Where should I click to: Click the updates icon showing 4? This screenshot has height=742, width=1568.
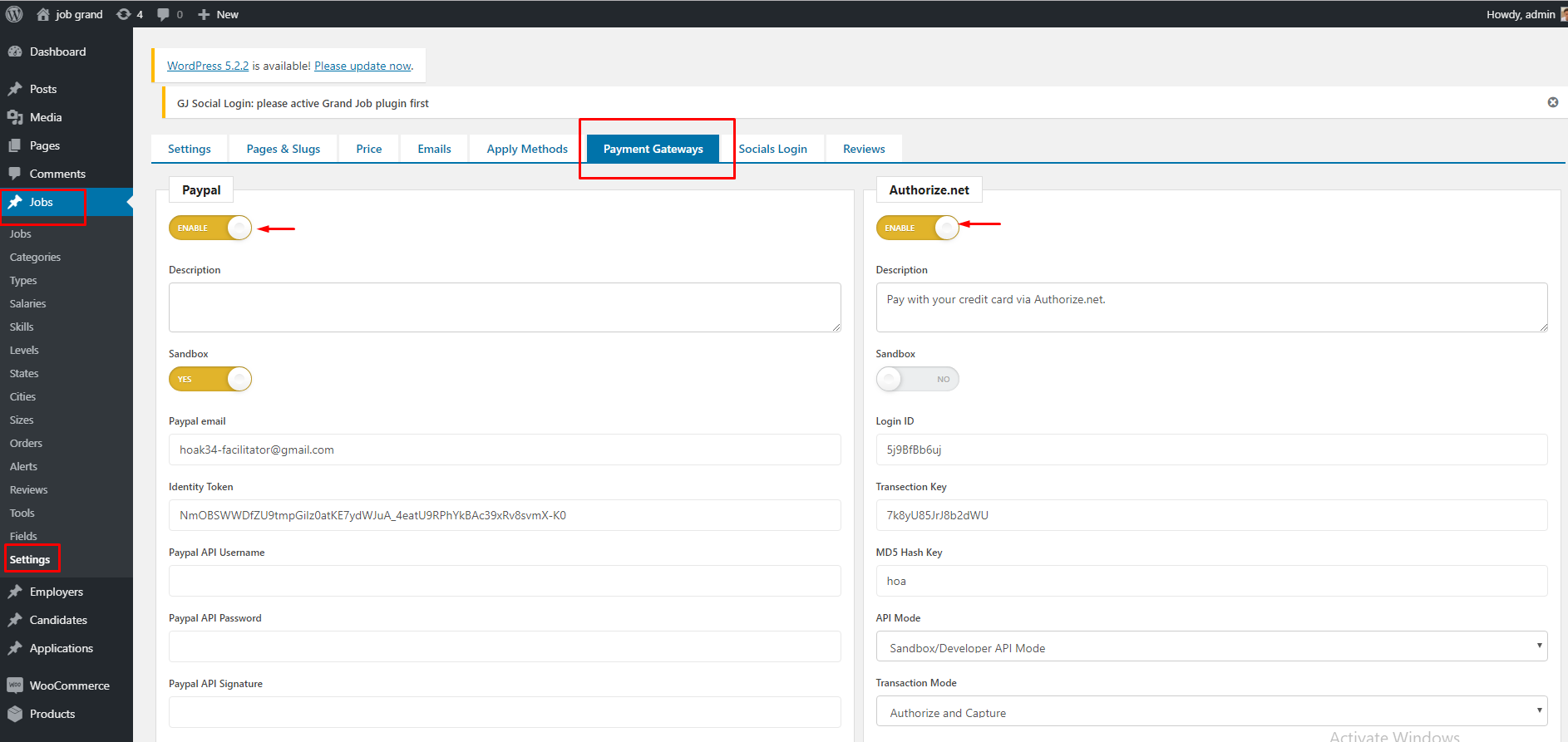[x=124, y=14]
